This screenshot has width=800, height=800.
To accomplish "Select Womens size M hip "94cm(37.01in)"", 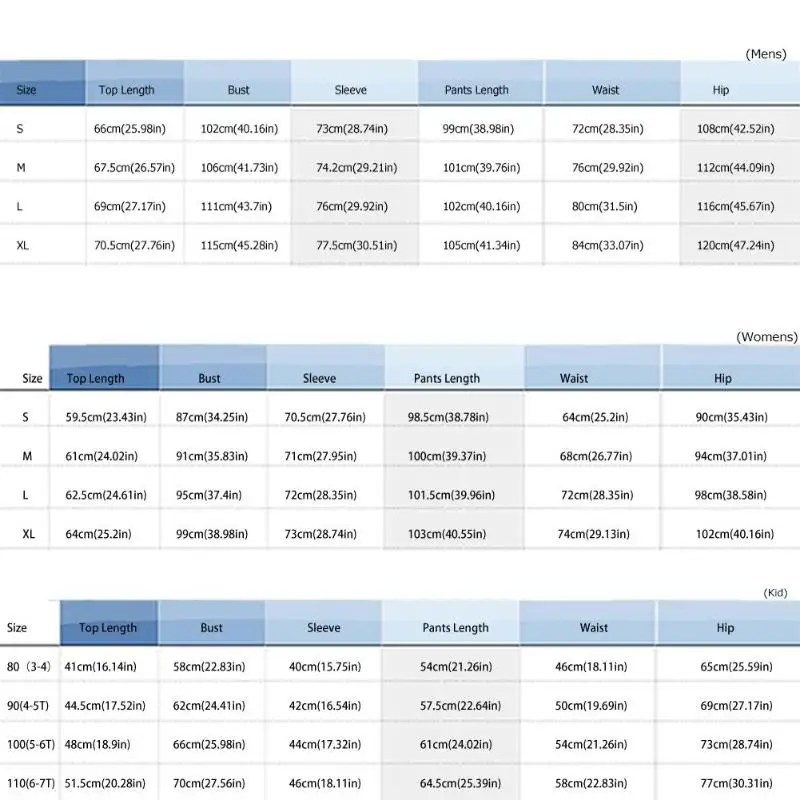I will coord(730,456).
